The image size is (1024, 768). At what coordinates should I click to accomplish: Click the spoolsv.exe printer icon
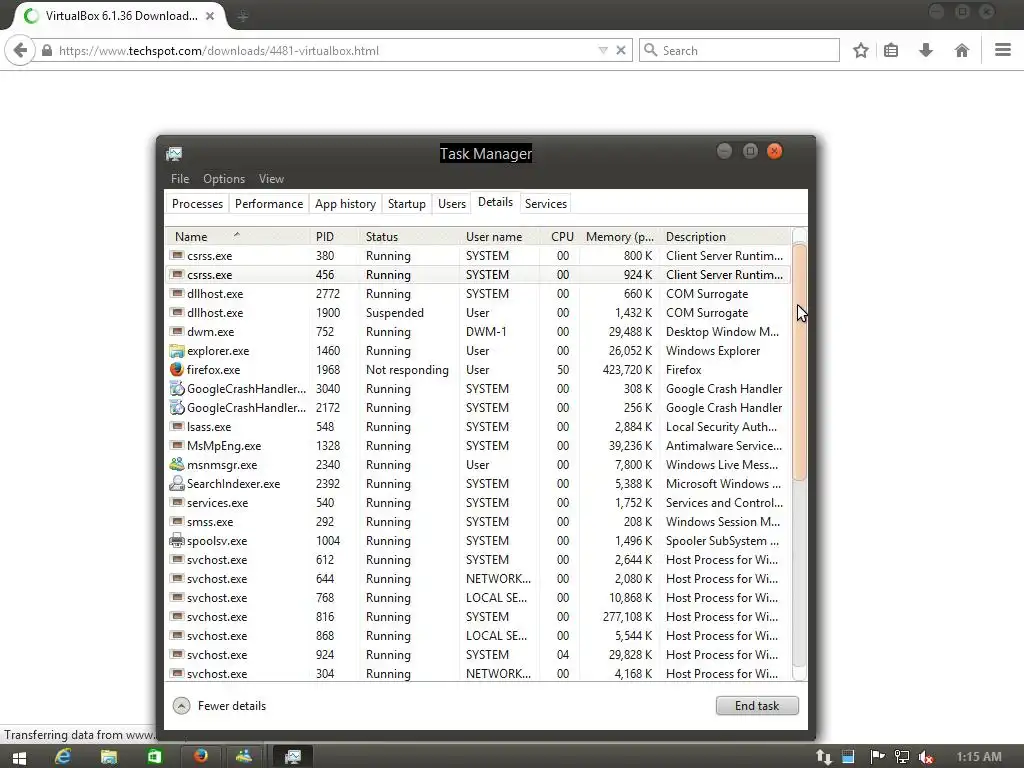tap(176, 540)
